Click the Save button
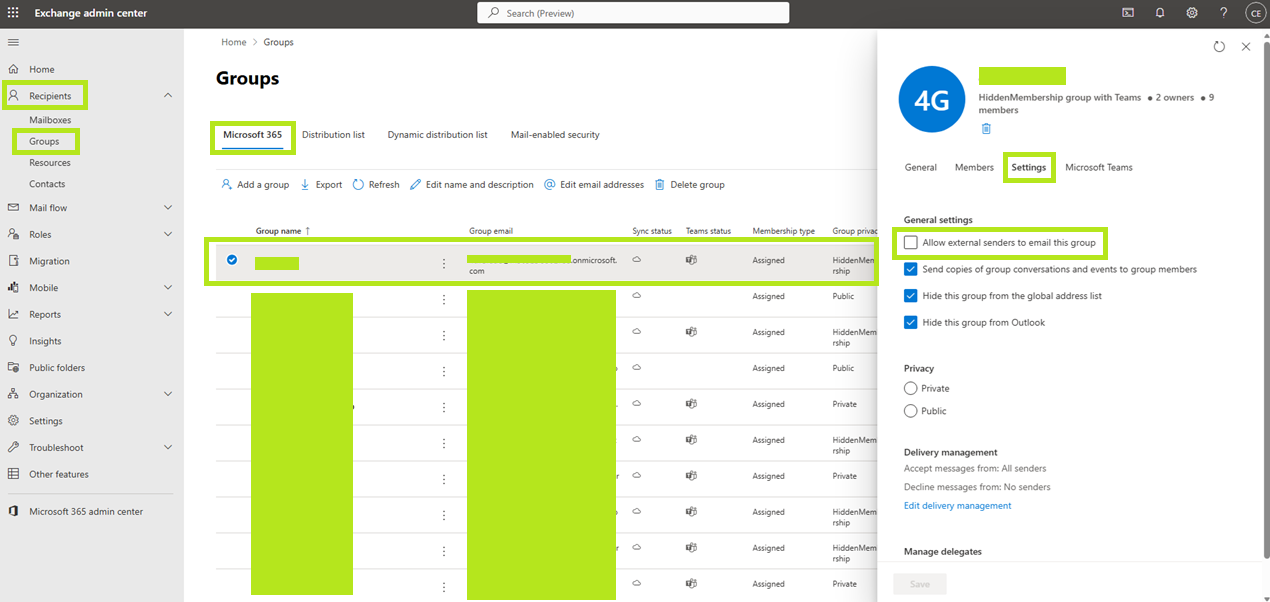Image resolution: width=1270 pixels, height=602 pixels. click(919, 584)
